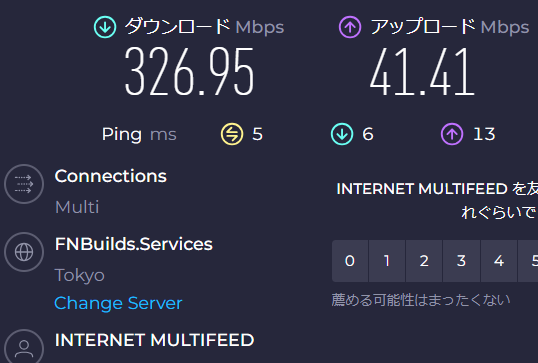The height and width of the screenshot is (363, 538).
Task: Click the purple upload latency icon
Action: pyautogui.click(x=452, y=134)
